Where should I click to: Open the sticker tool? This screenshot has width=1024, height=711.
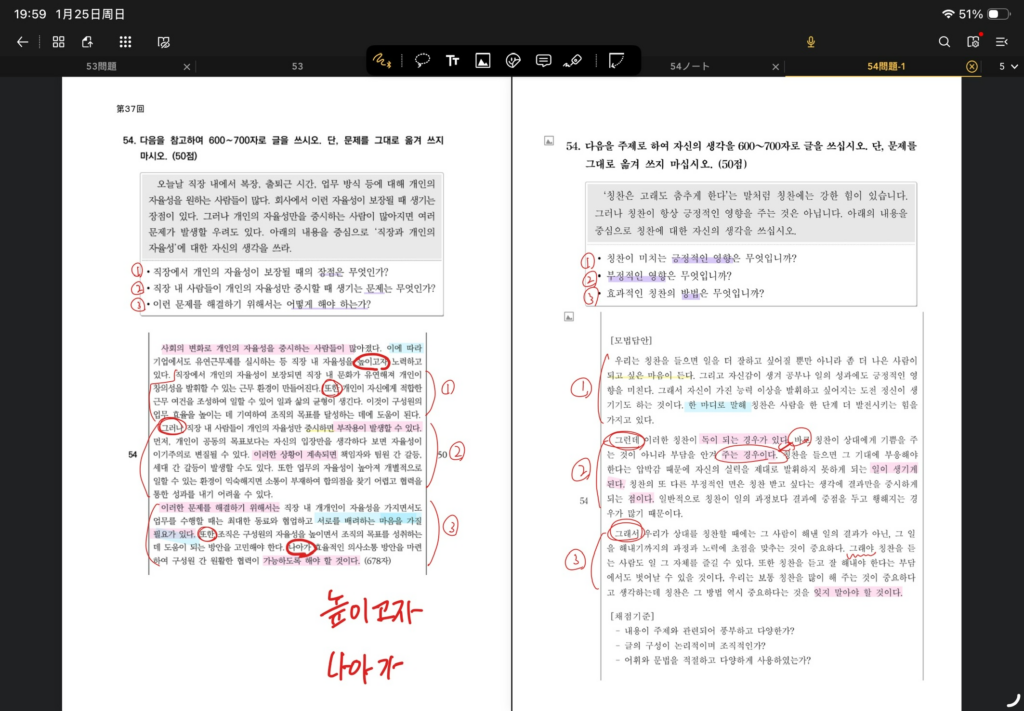tap(513, 60)
